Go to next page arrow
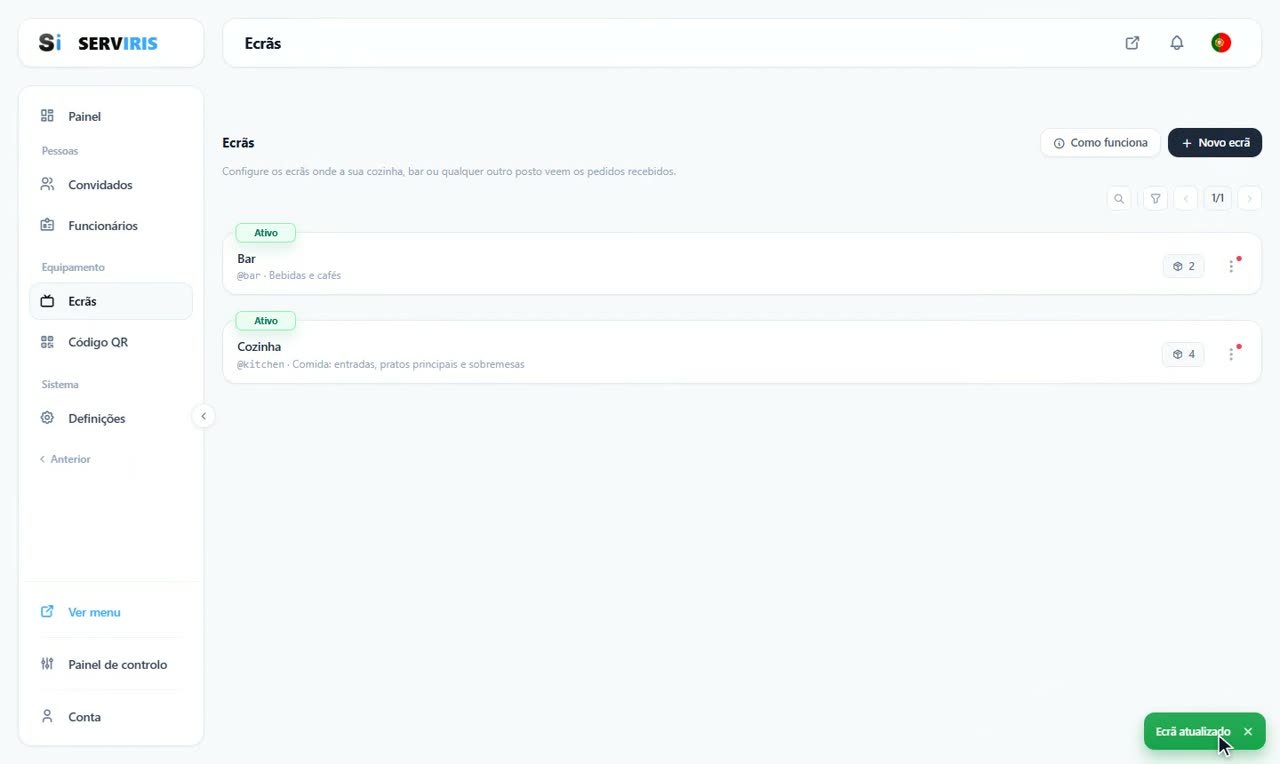Screen dimensions: 1280x764 click(1249, 198)
